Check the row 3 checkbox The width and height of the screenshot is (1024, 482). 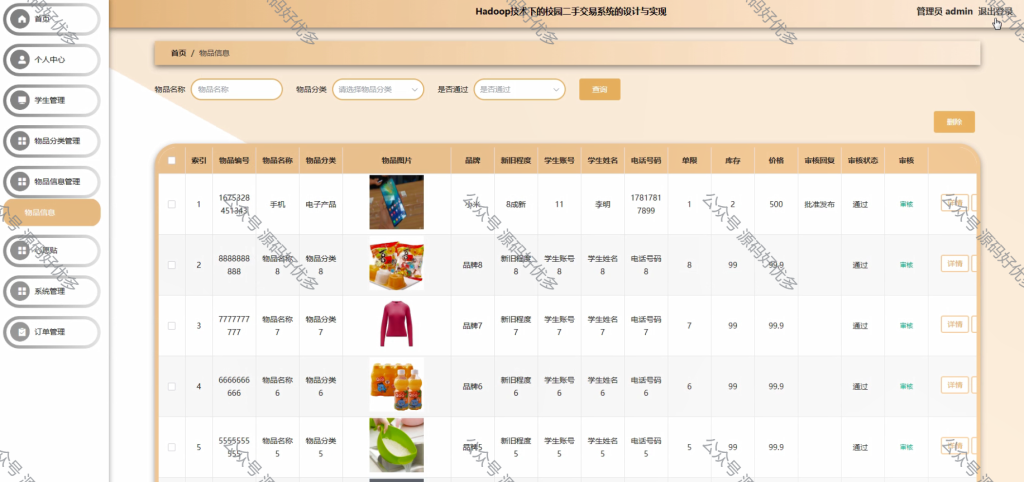[172, 325]
